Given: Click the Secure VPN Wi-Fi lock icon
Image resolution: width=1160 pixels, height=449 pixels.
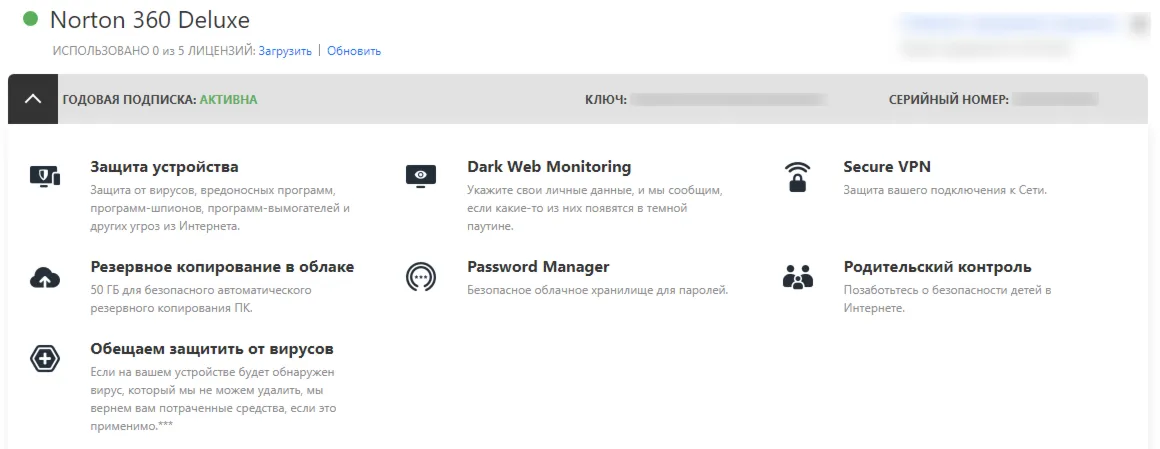Looking at the screenshot, I should click(796, 177).
